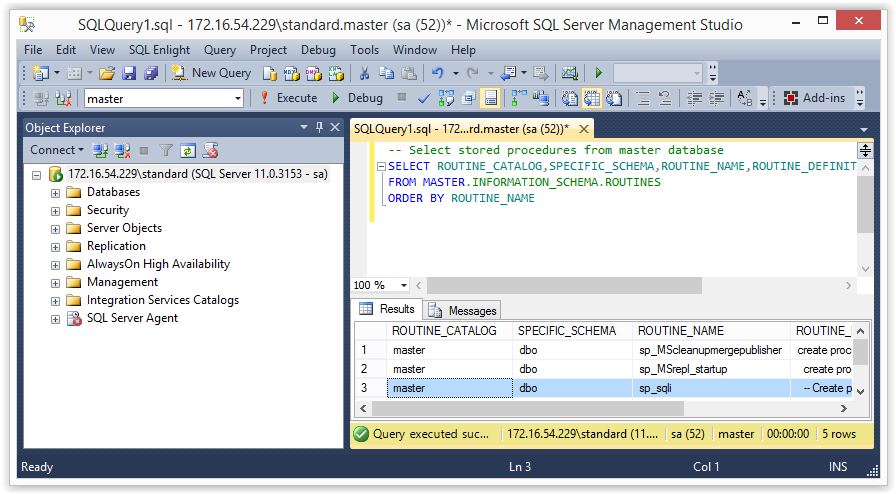Click the Undo arrow icon

[438, 73]
